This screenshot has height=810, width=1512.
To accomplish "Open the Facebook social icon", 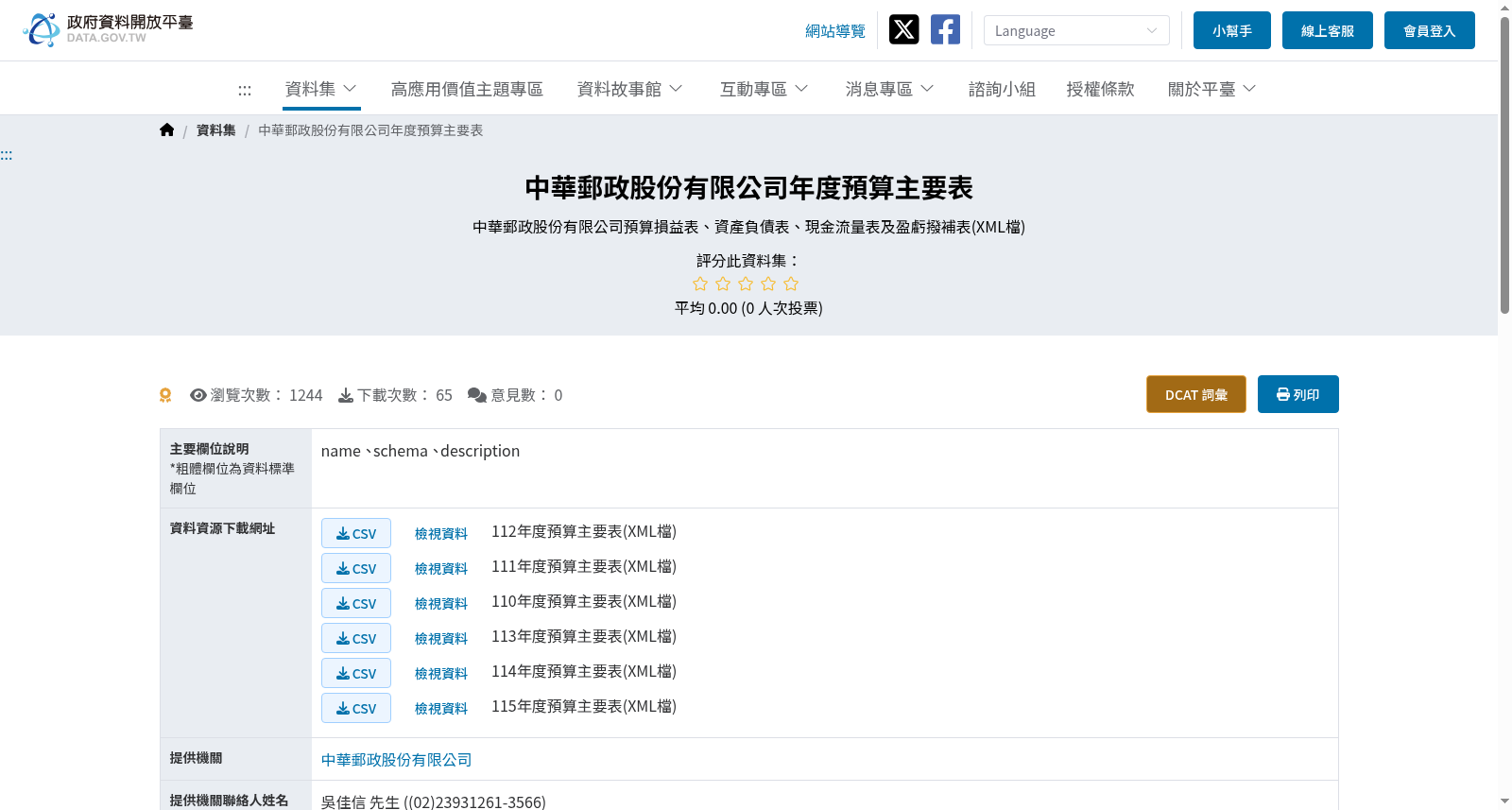I will [945, 29].
